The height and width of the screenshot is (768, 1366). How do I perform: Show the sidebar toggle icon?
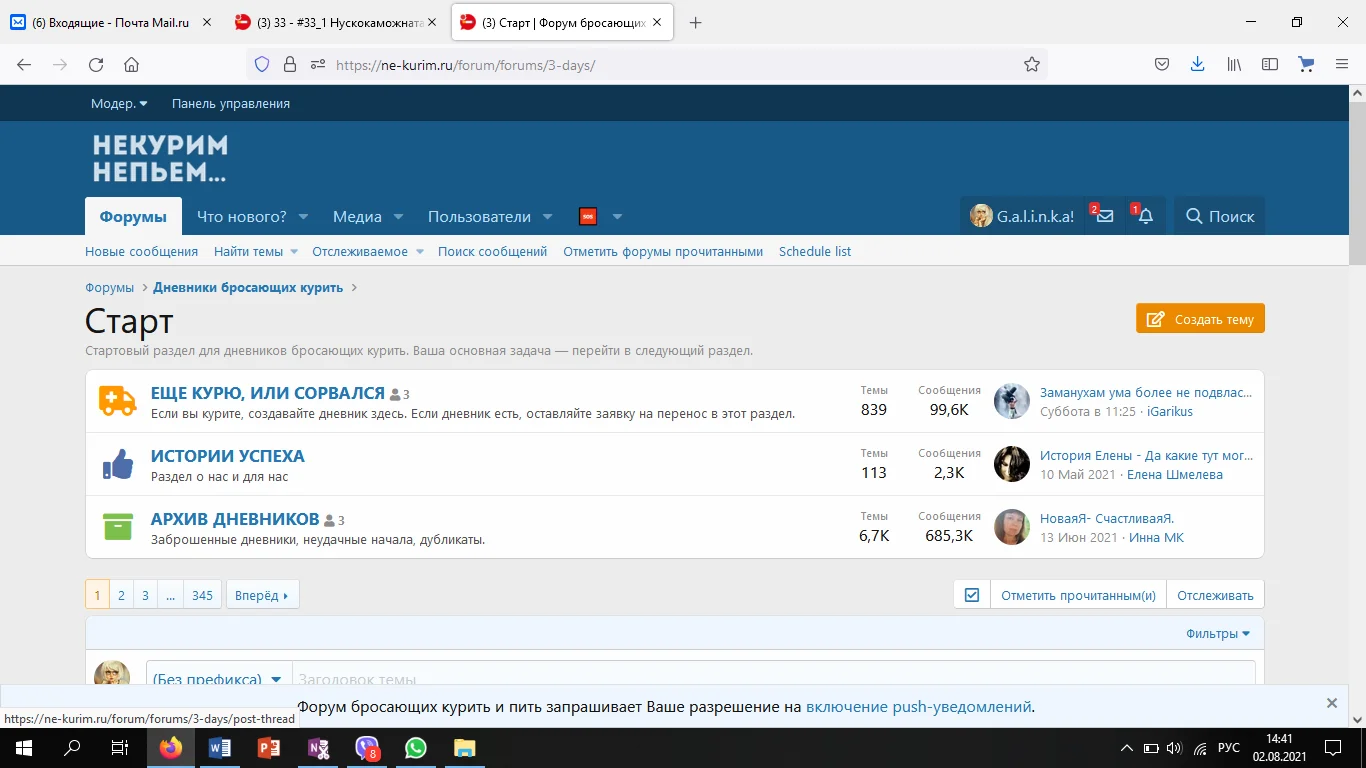point(1270,64)
